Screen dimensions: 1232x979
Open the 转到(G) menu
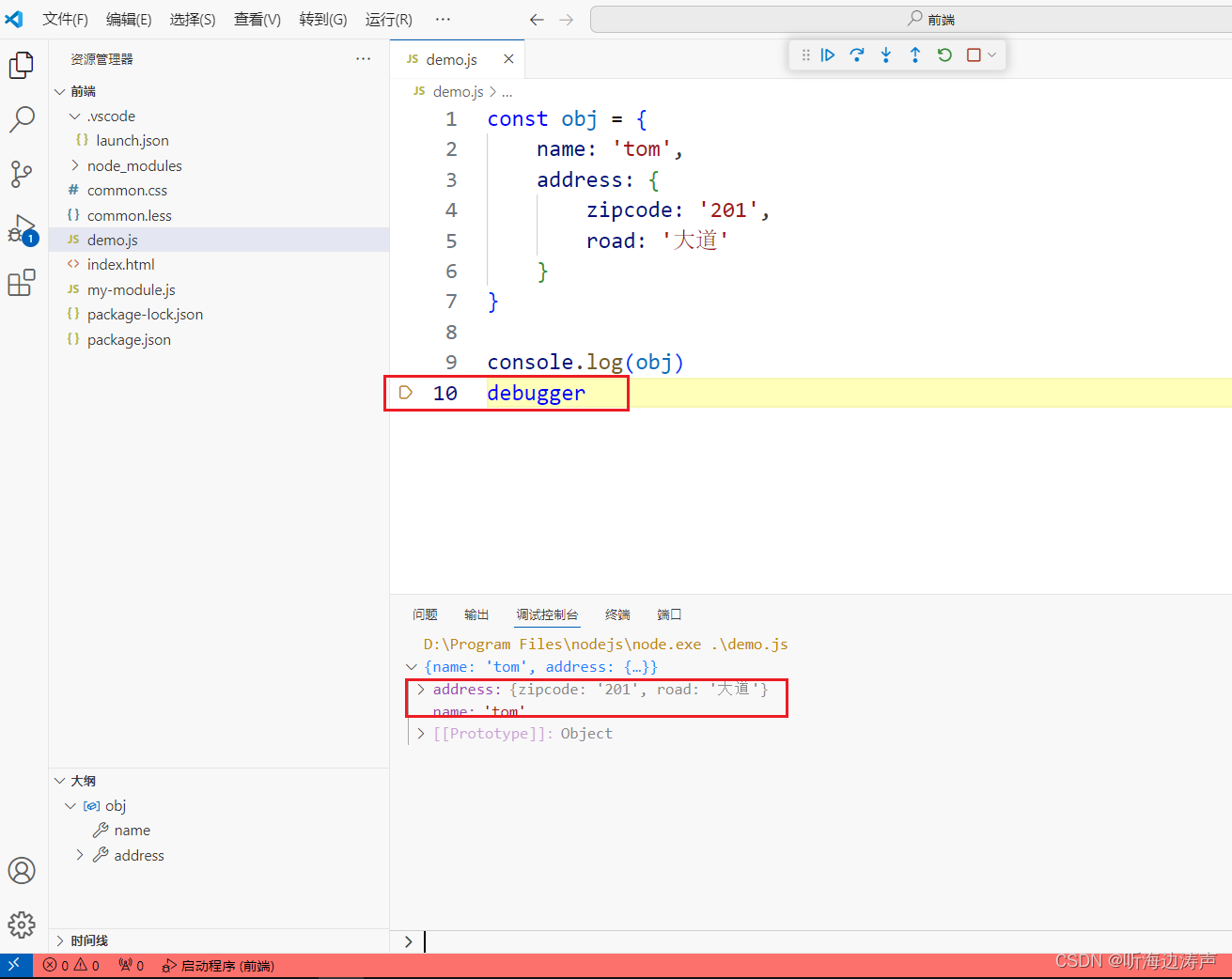pos(323,20)
